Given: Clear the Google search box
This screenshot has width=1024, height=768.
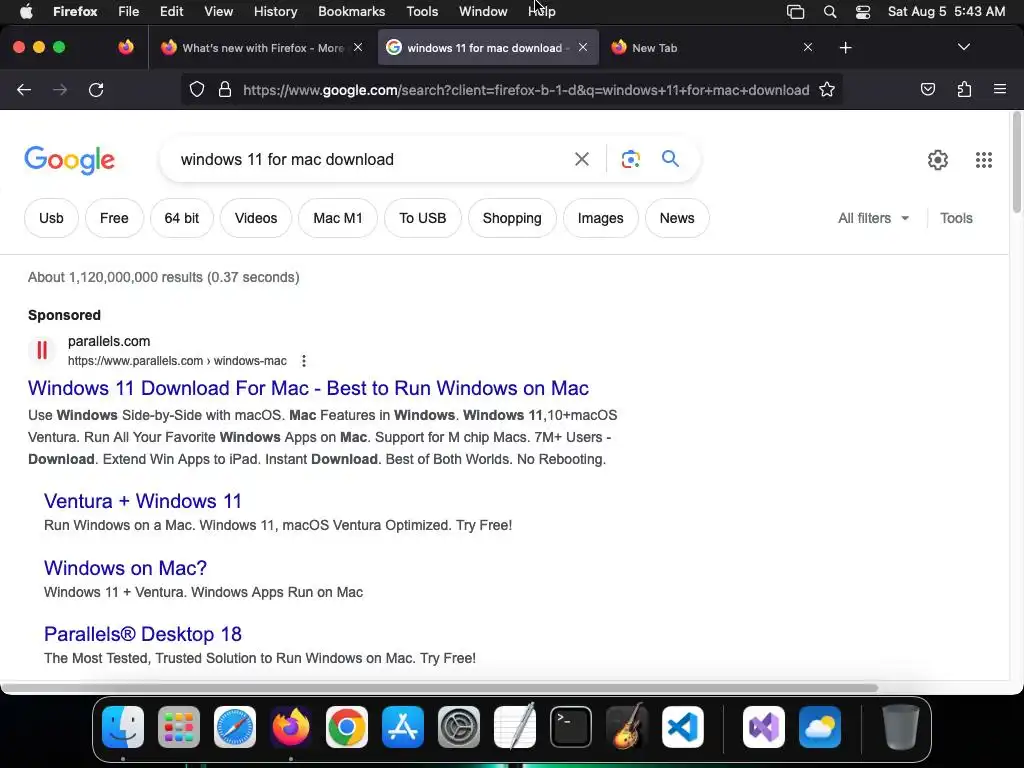Looking at the screenshot, I should 581,159.
